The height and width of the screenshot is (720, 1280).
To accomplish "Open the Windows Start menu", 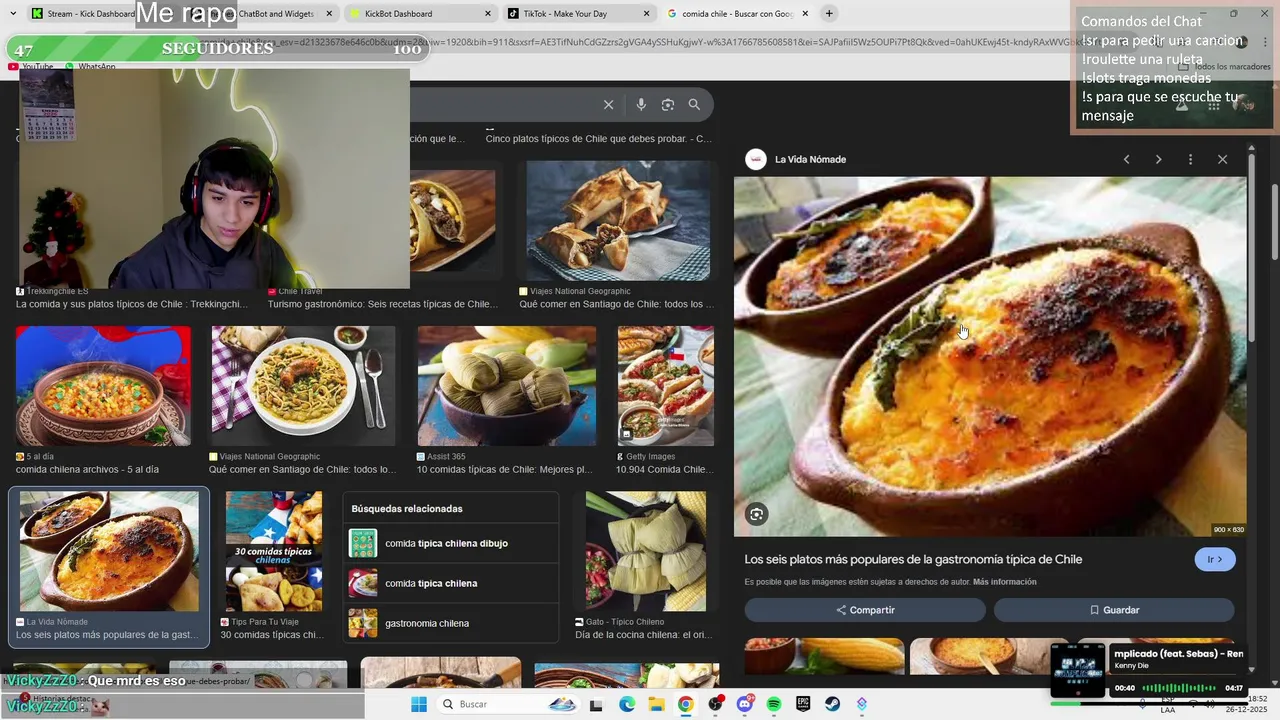I will pos(418,704).
